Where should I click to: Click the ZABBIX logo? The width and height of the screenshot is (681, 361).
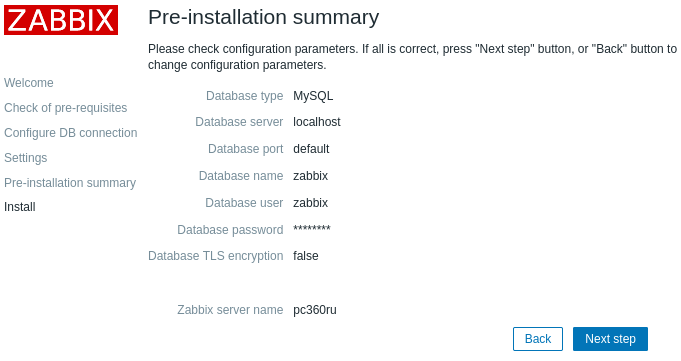coord(61,20)
